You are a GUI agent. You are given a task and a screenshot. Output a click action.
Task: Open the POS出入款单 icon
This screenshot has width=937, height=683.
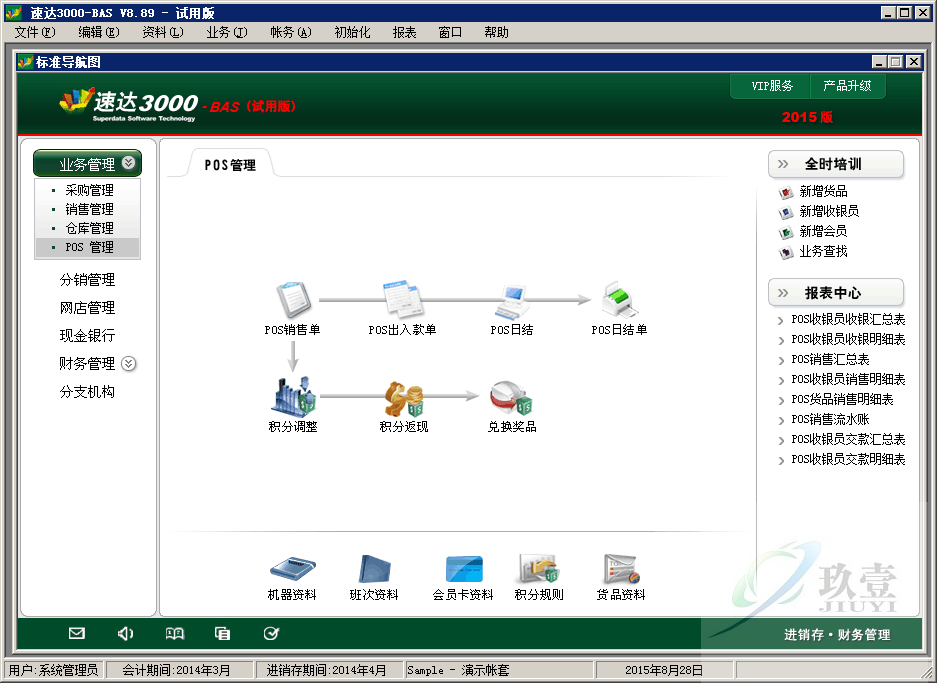[402, 298]
